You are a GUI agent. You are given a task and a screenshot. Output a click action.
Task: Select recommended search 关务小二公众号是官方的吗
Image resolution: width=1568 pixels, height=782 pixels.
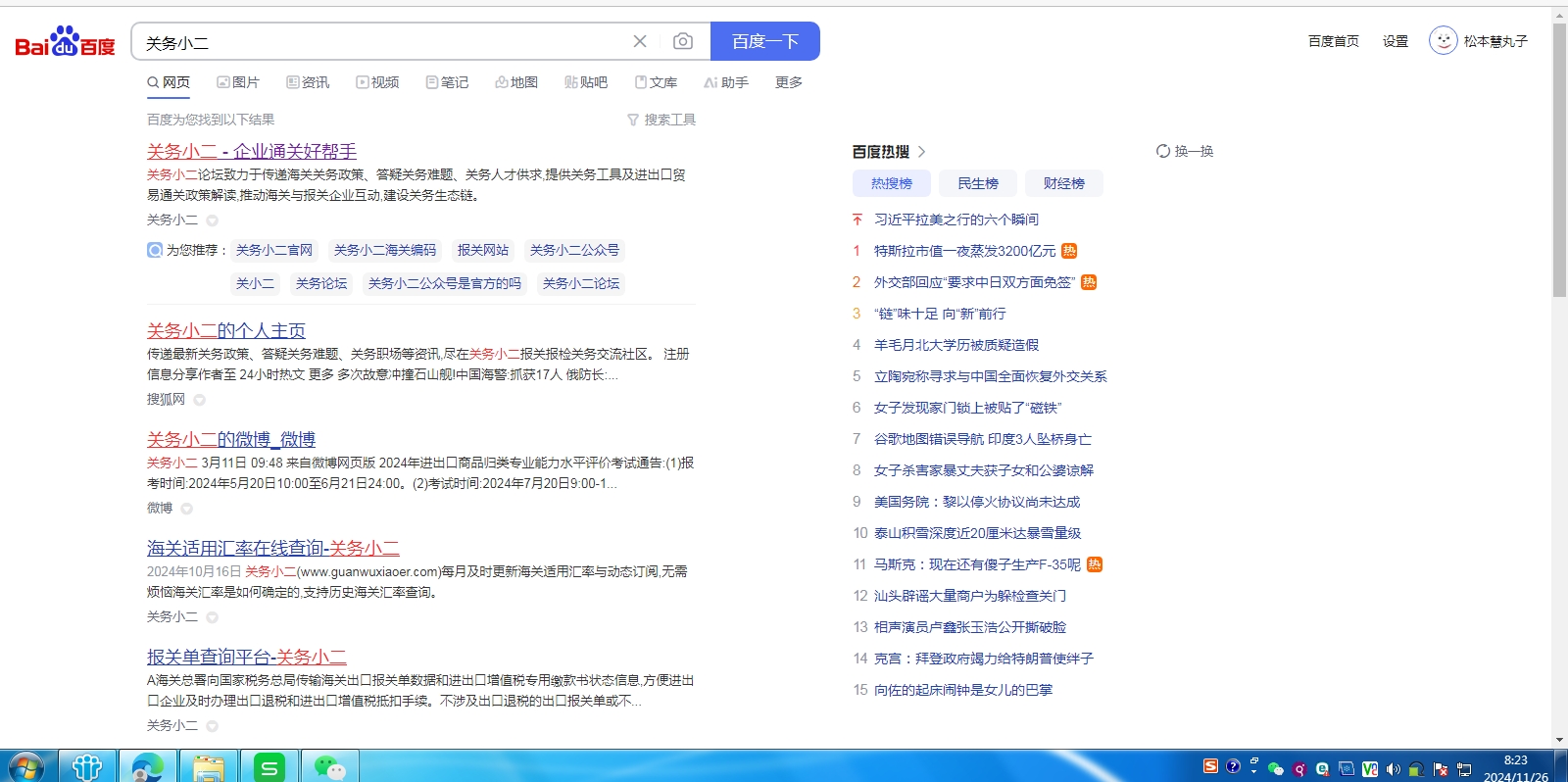pyautogui.click(x=445, y=283)
